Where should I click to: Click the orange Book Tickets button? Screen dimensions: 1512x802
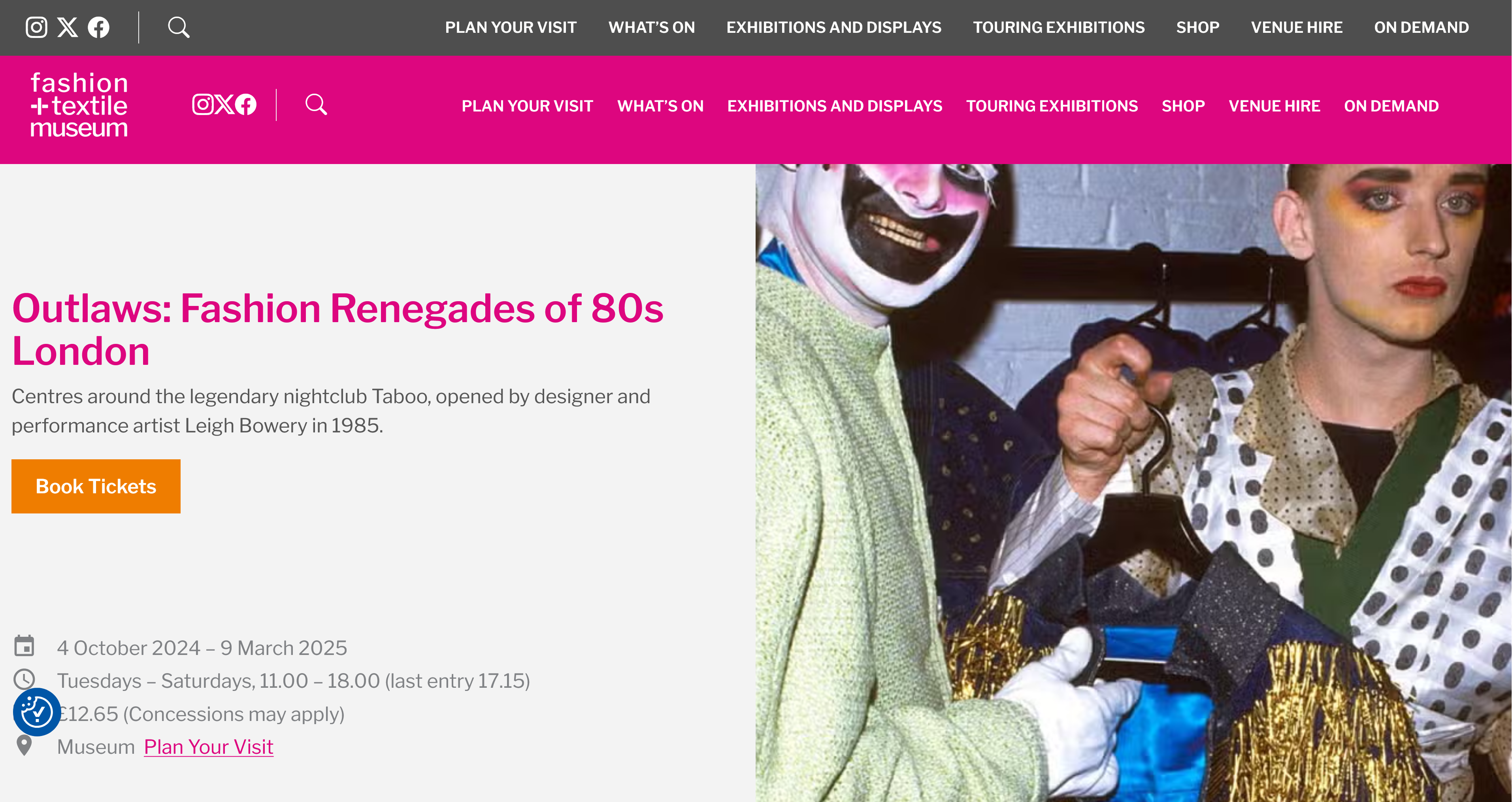(x=96, y=486)
